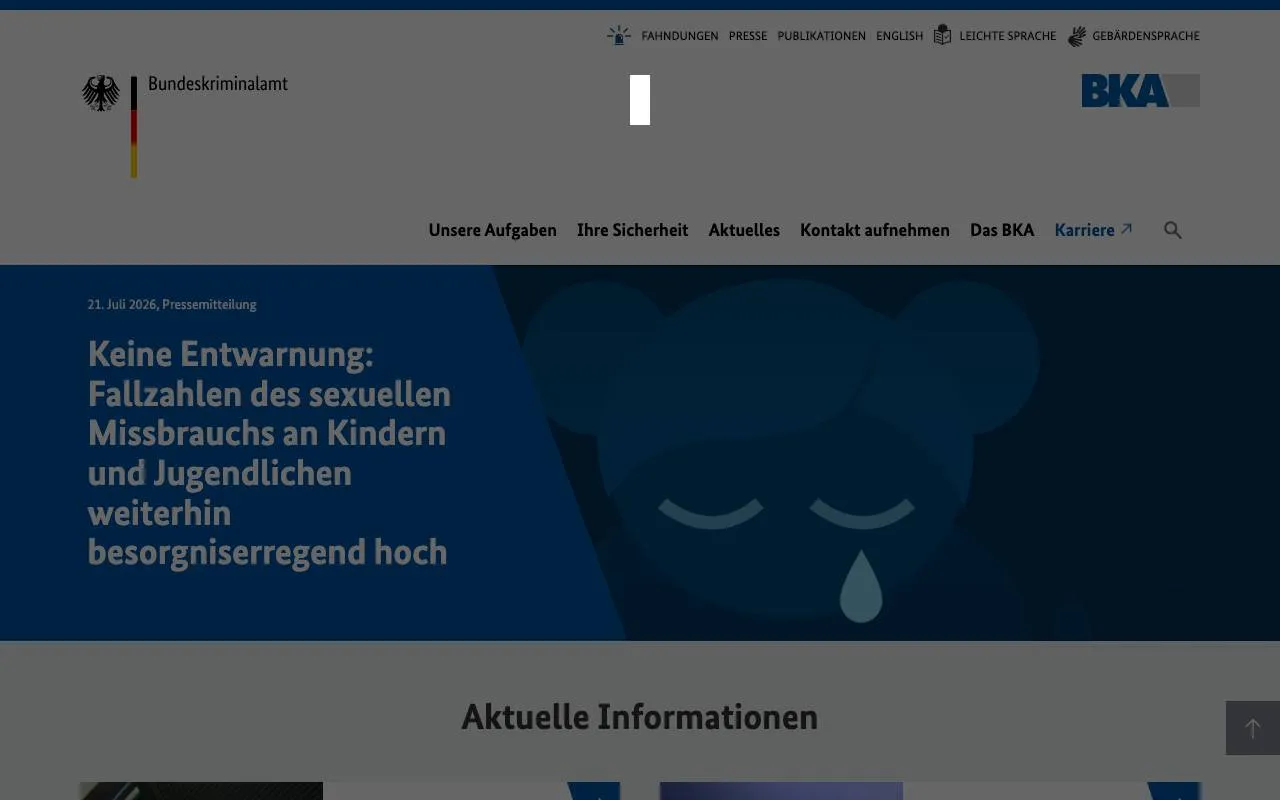Click the Bundeskriminalamt logo text
Screen dimensions: 1280x800
pyautogui.click(x=218, y=84)
